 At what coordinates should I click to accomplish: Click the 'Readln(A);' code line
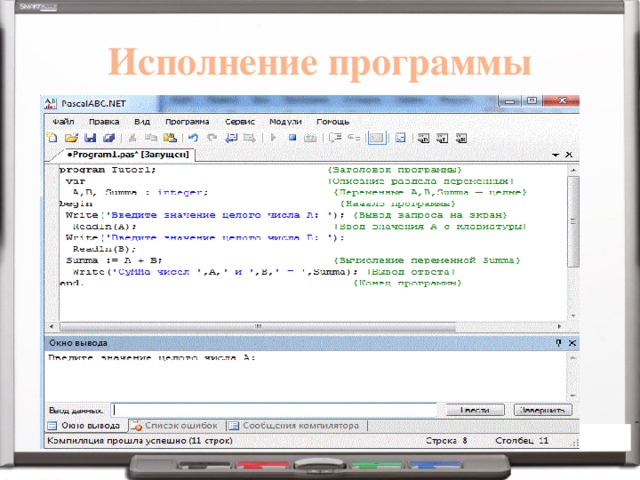(104, 226)
